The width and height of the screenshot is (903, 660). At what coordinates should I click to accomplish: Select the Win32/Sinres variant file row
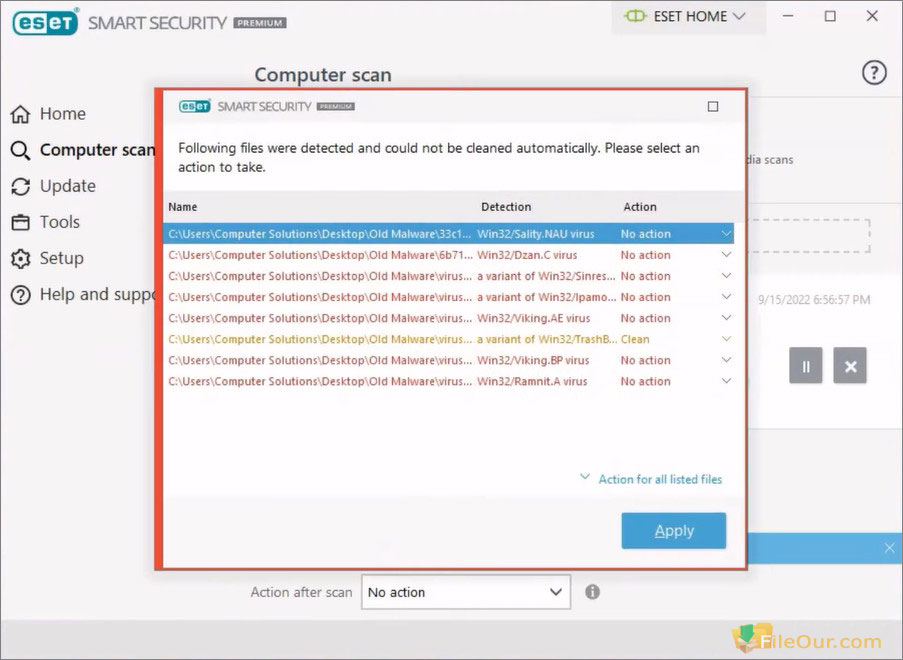pos(448,276)
